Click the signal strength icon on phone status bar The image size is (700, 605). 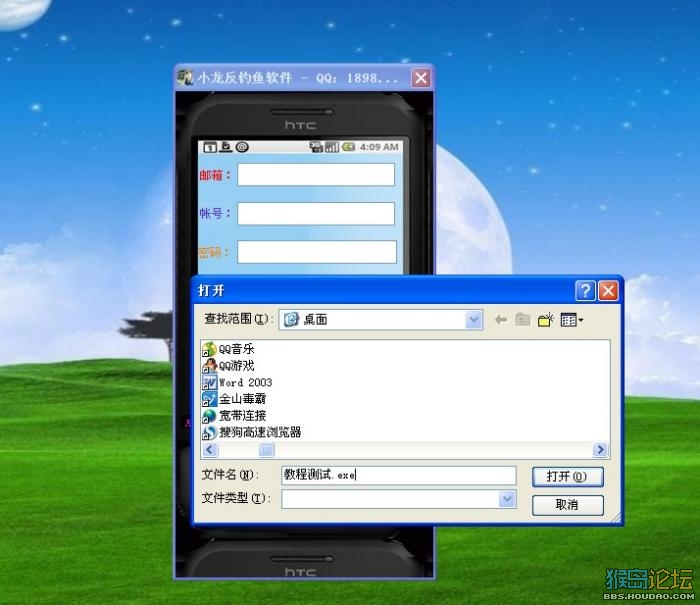(332, 147)
